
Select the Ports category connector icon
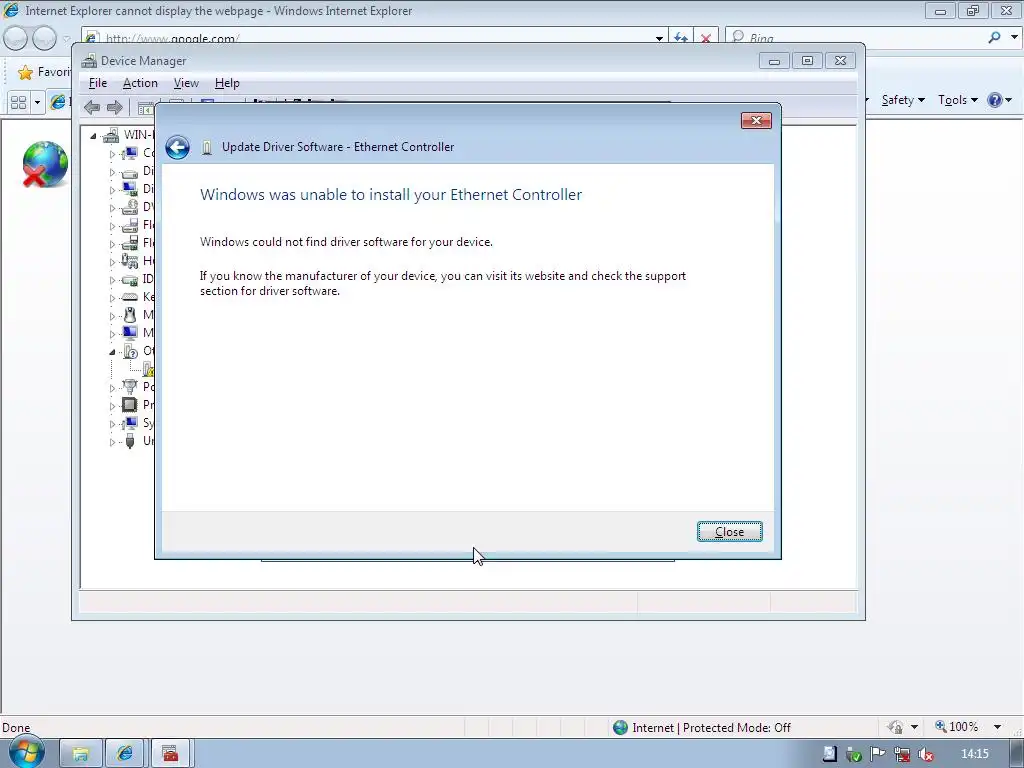click(x=130, y=387)
